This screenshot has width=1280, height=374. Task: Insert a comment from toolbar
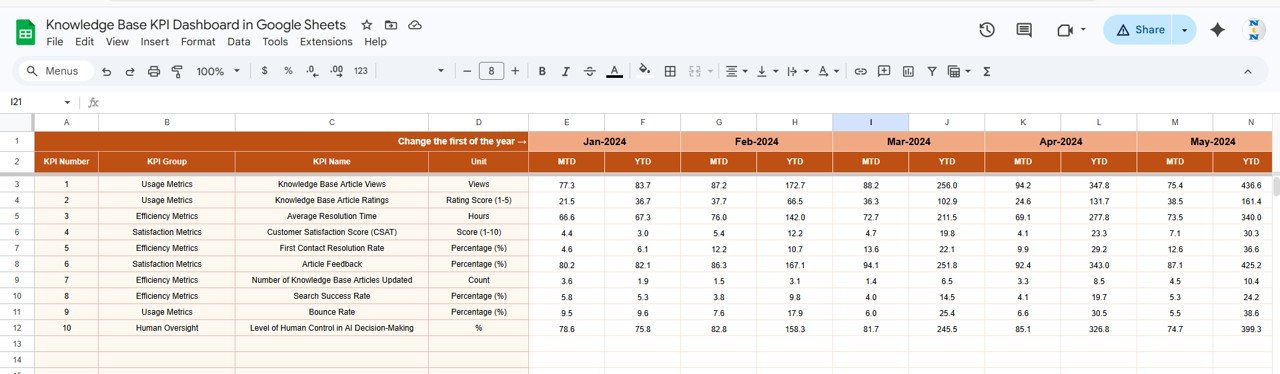(x=884, y=71)
